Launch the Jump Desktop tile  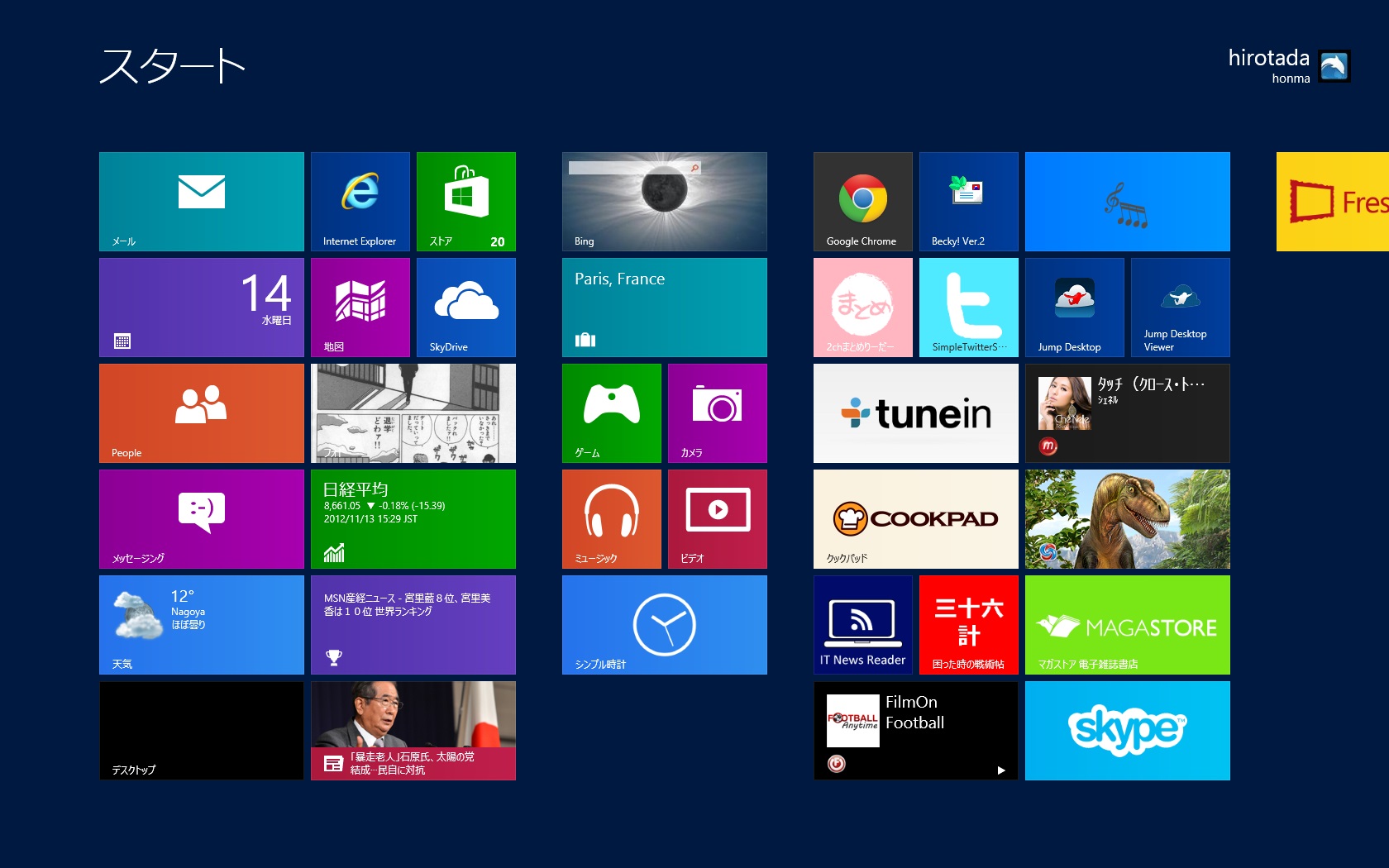[x=1075, y=308]
